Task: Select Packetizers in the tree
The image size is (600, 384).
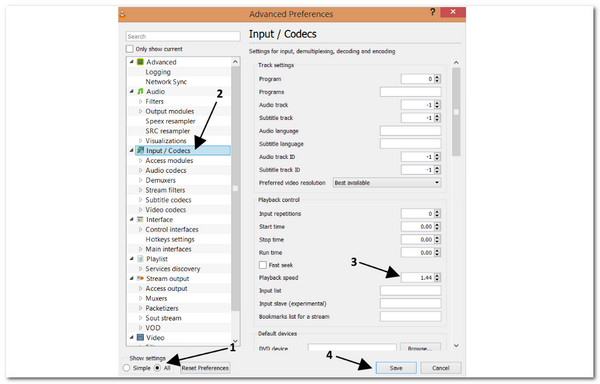Action: 161,308
